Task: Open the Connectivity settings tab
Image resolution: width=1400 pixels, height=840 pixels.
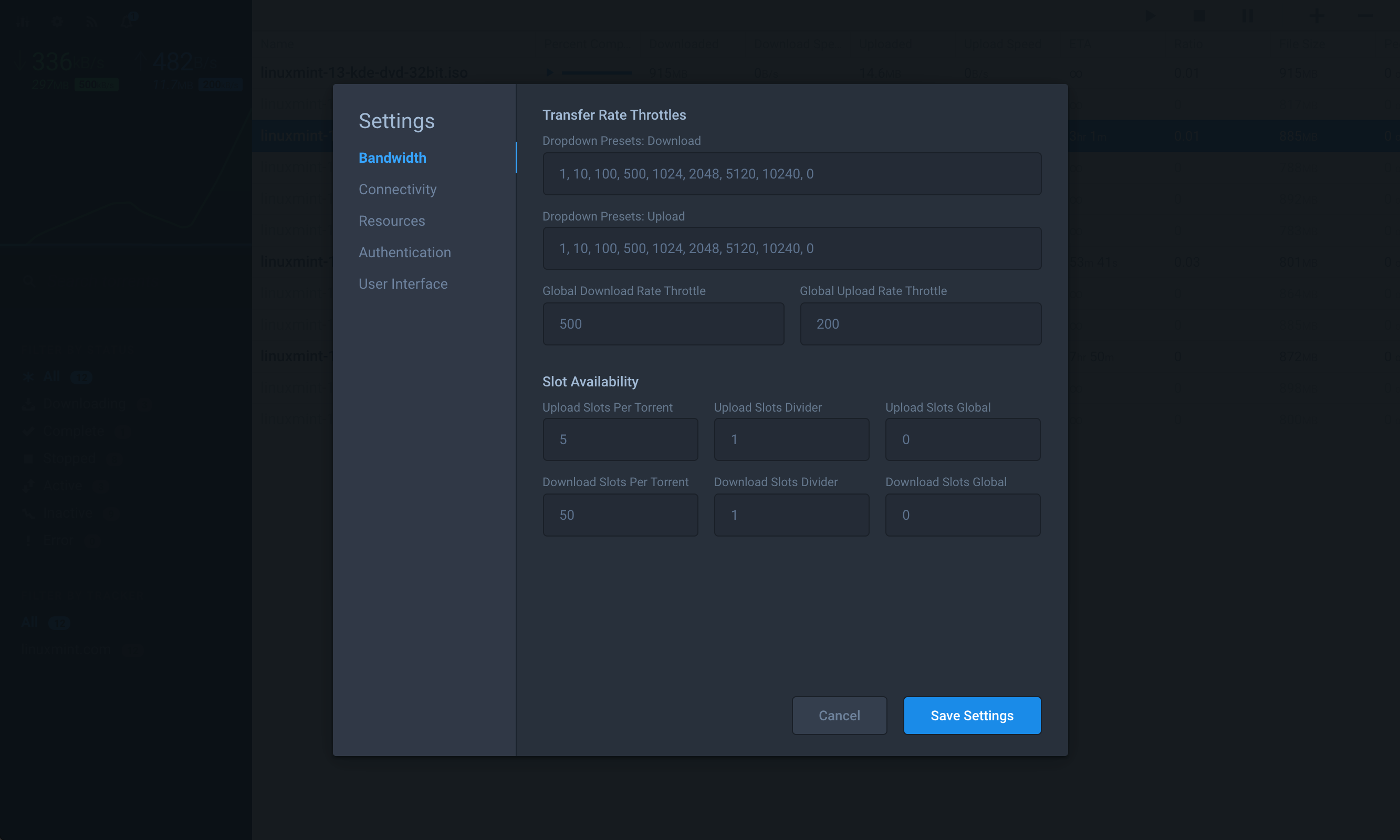Action: 398,189
